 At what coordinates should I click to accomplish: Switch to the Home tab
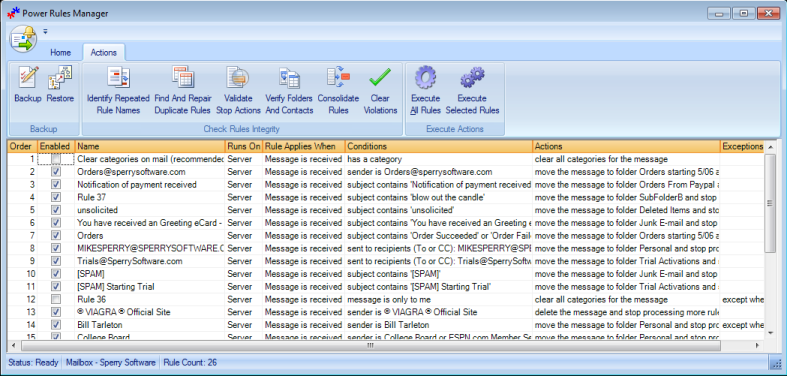(x=60, y=52)
